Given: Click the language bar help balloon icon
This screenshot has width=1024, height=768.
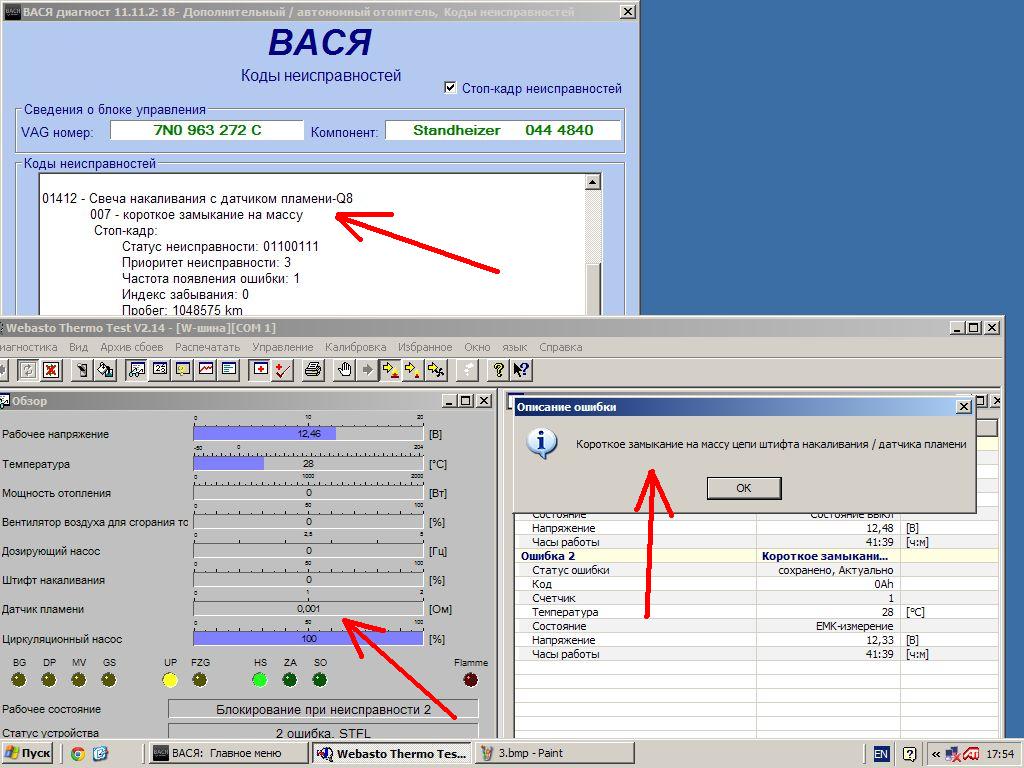Looking at the screenshot, I should (x=909, y=754).
